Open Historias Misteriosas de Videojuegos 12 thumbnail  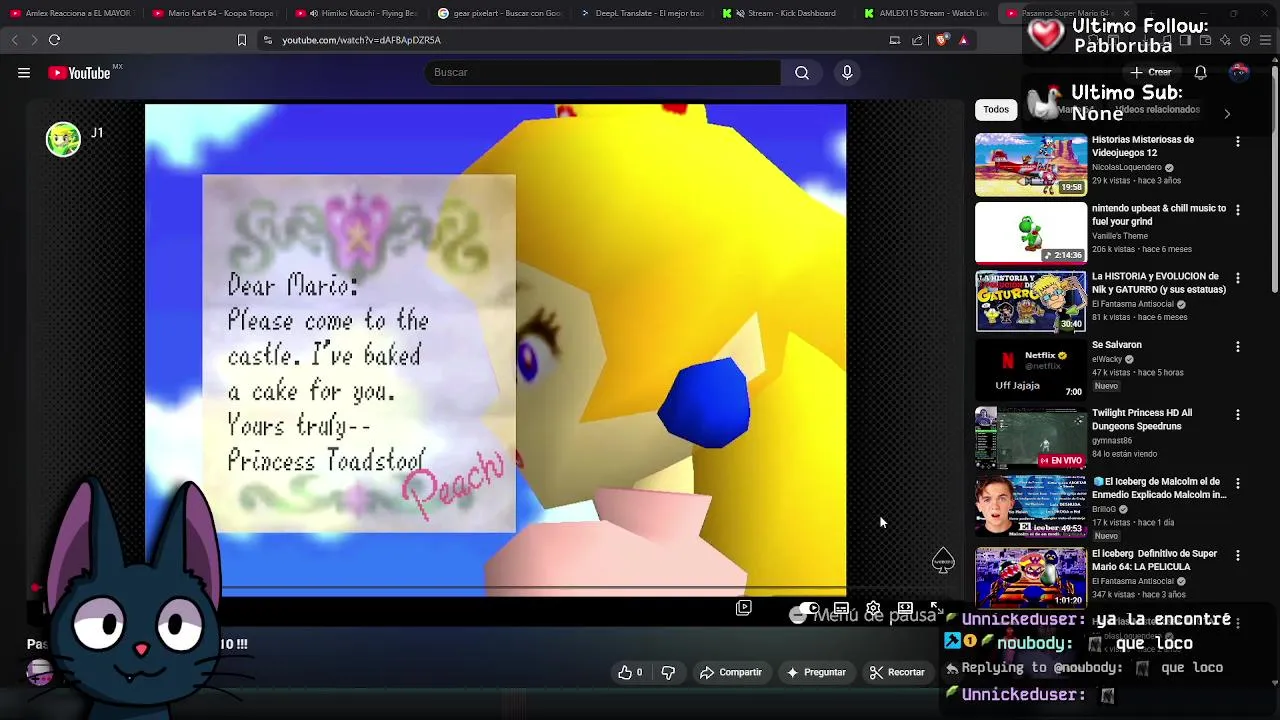point(1031,164)
